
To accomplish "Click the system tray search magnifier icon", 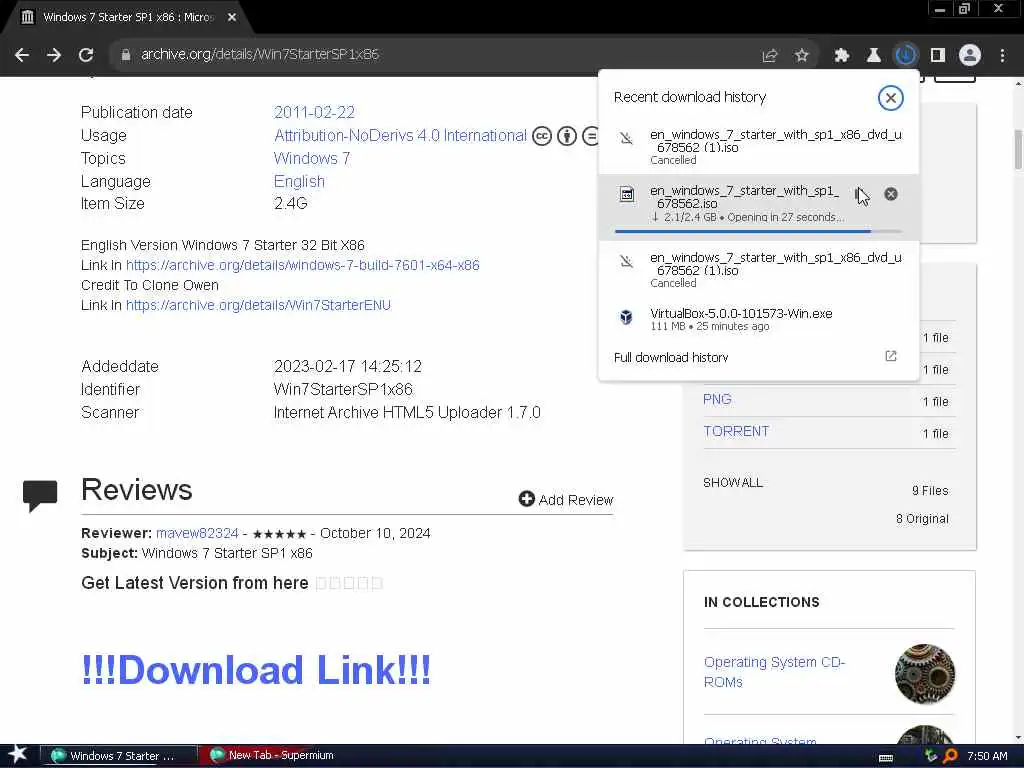I will [950, 756].
